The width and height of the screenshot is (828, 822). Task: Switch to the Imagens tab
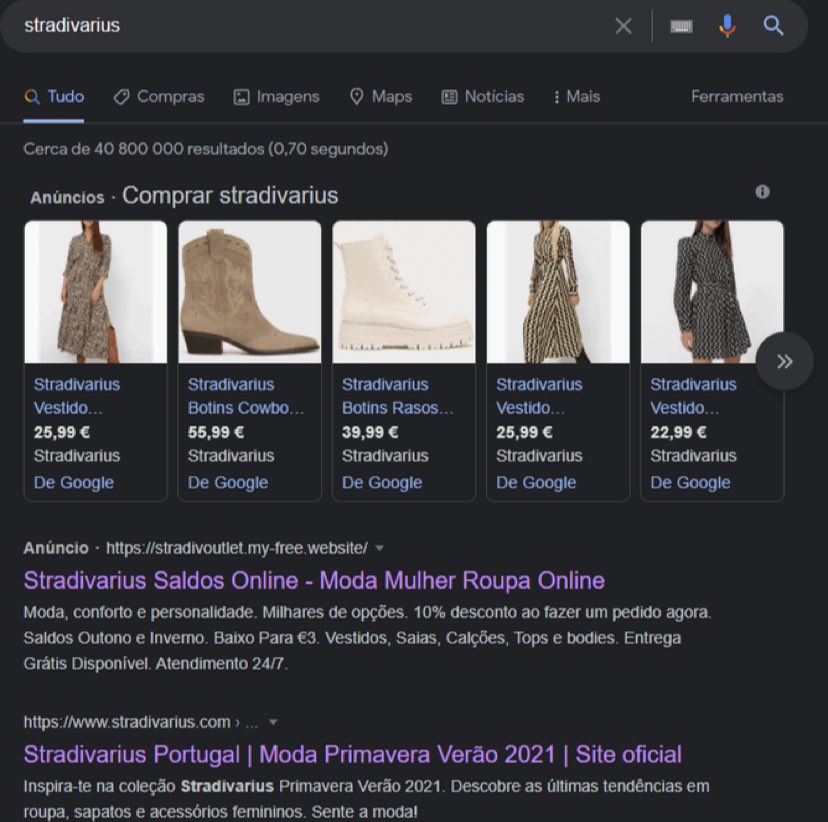tap(277, 97)
